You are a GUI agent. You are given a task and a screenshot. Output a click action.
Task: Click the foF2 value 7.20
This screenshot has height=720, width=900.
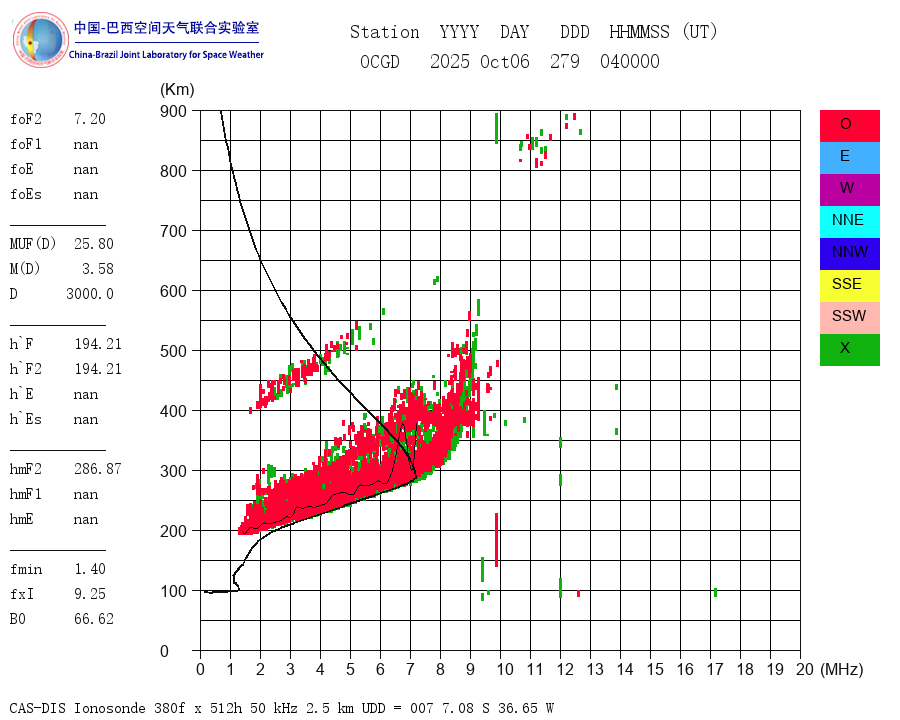point(90,119)
